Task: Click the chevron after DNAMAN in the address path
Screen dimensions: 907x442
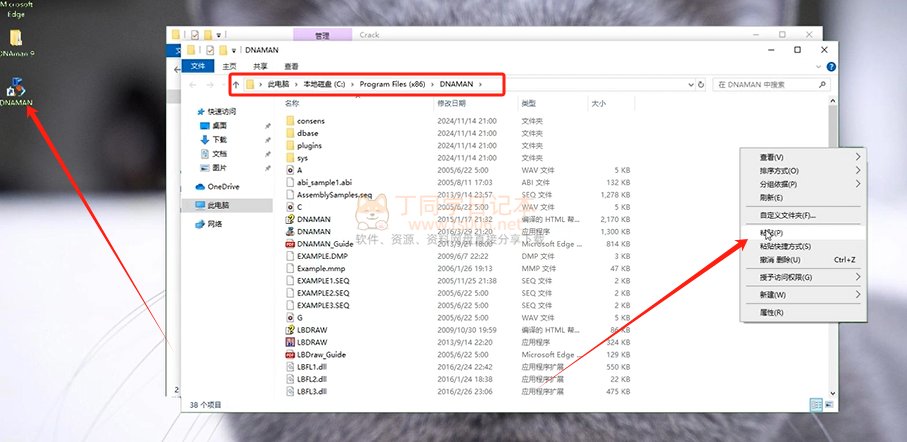Action: (480, 84)
